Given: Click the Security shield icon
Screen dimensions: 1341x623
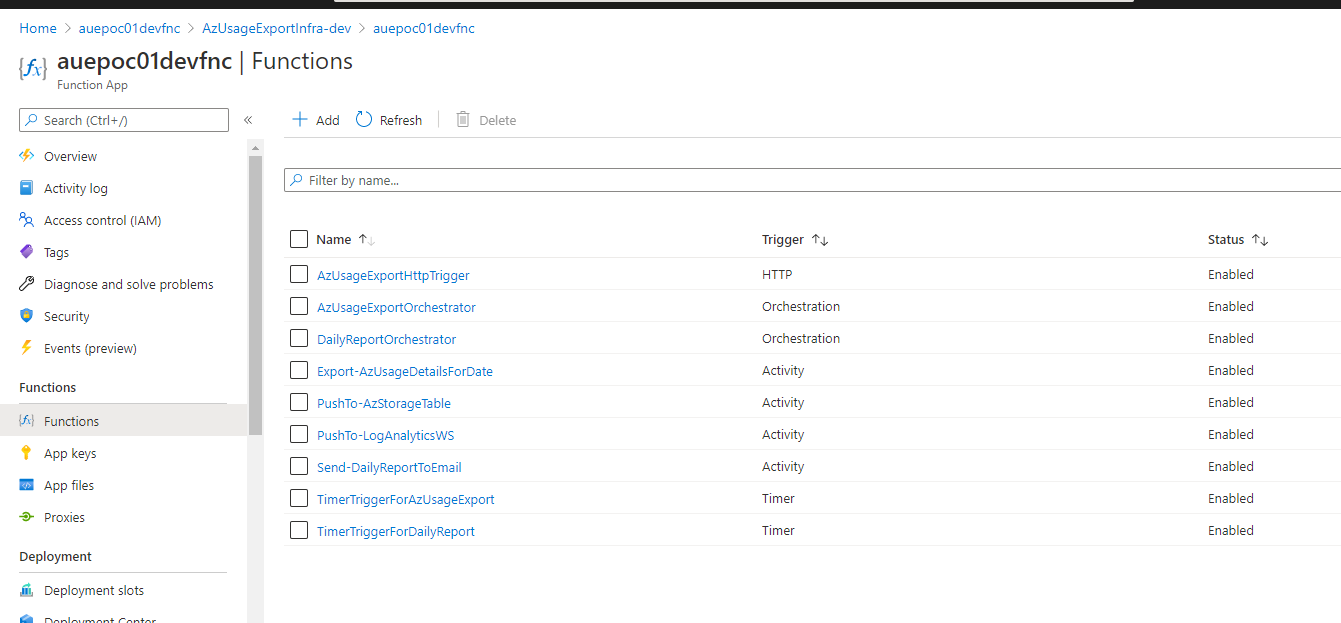Looking at the screenshot, I should [27, 316].
